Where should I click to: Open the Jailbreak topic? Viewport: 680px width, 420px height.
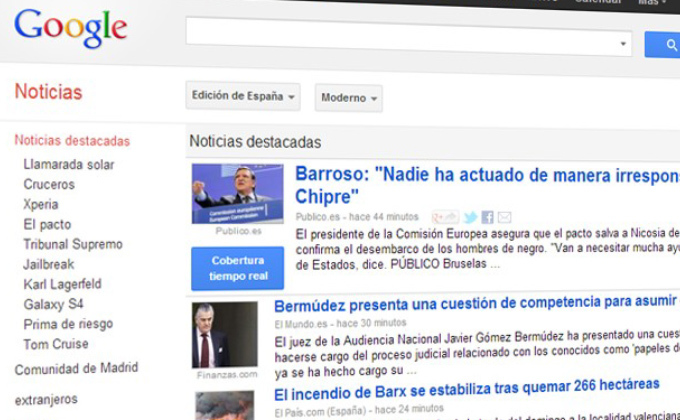pos(49,264)
